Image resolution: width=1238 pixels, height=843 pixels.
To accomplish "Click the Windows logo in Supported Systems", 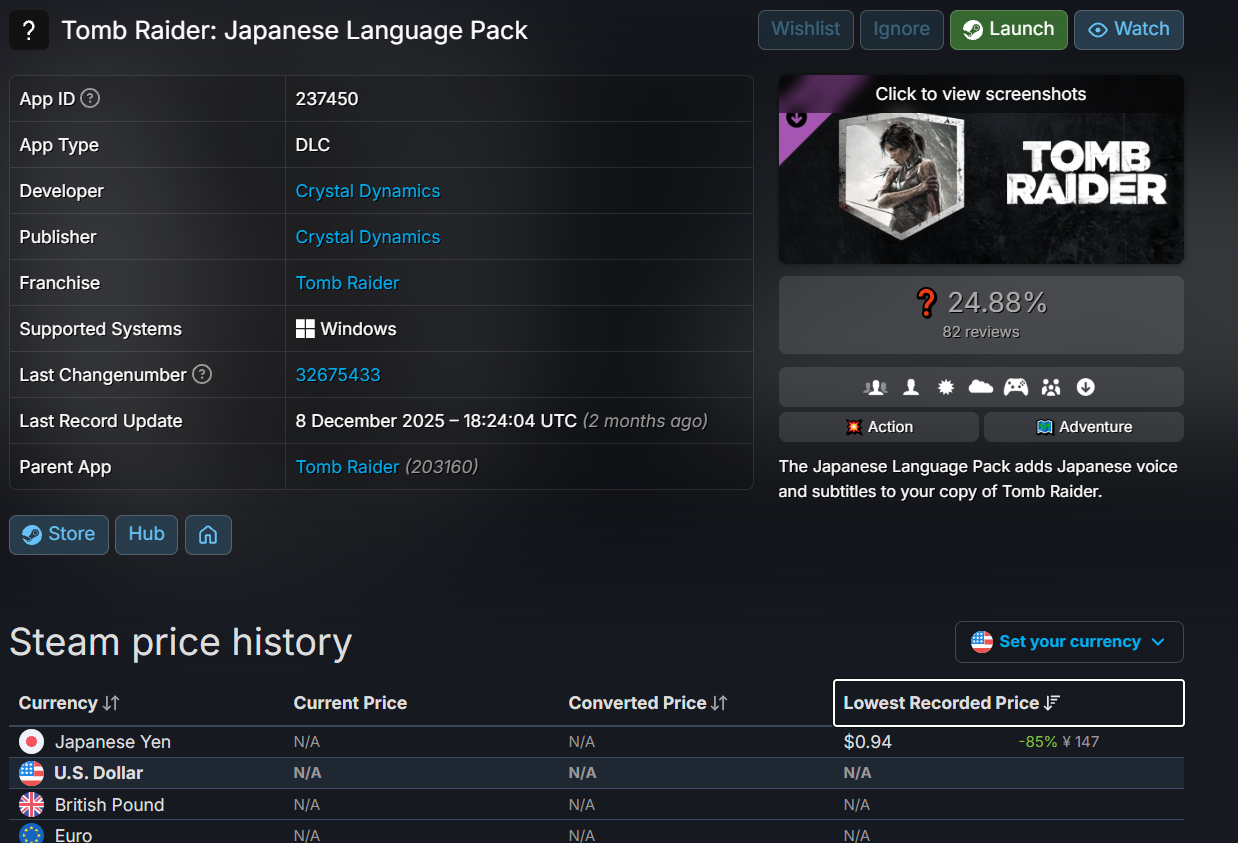I will [305, 329].
